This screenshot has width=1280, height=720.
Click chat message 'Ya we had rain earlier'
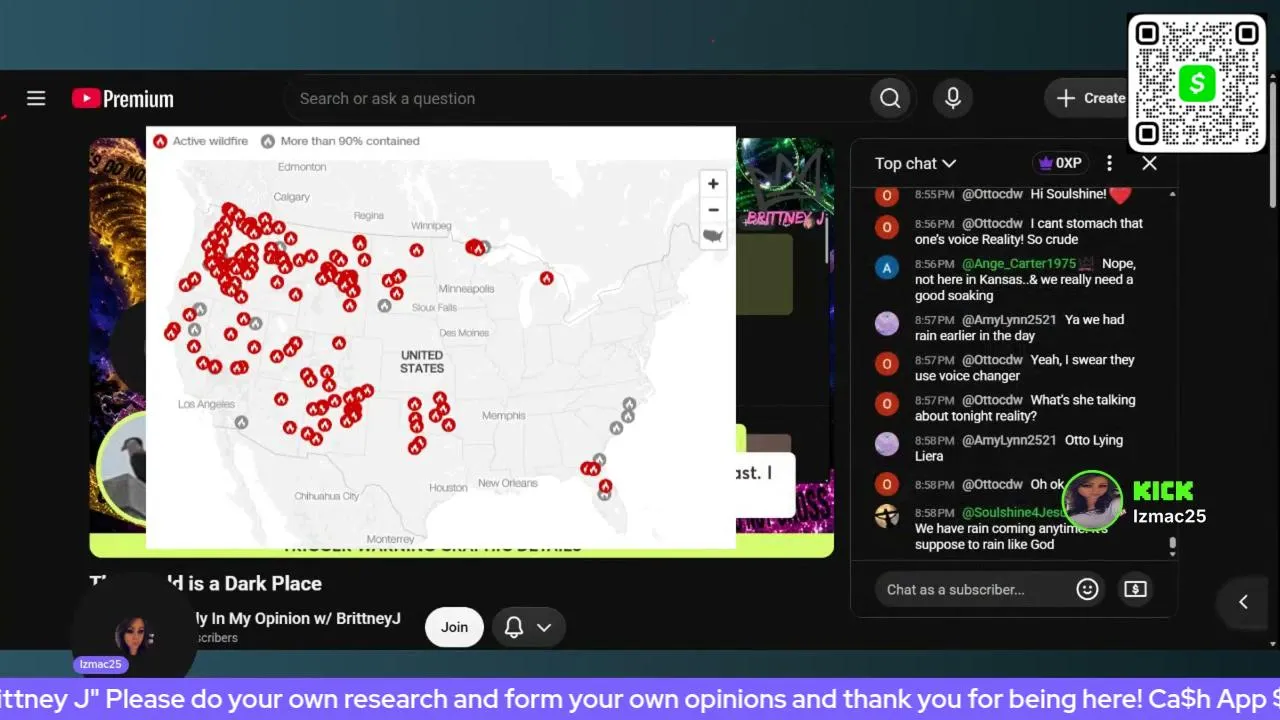coord(1020,327)
